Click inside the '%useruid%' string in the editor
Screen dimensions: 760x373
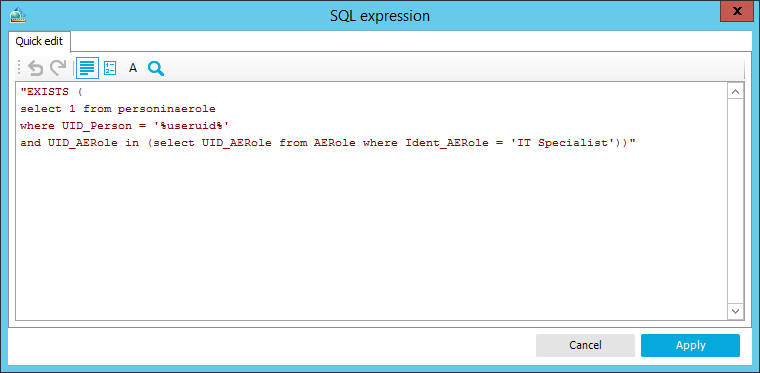coord(191,126)
